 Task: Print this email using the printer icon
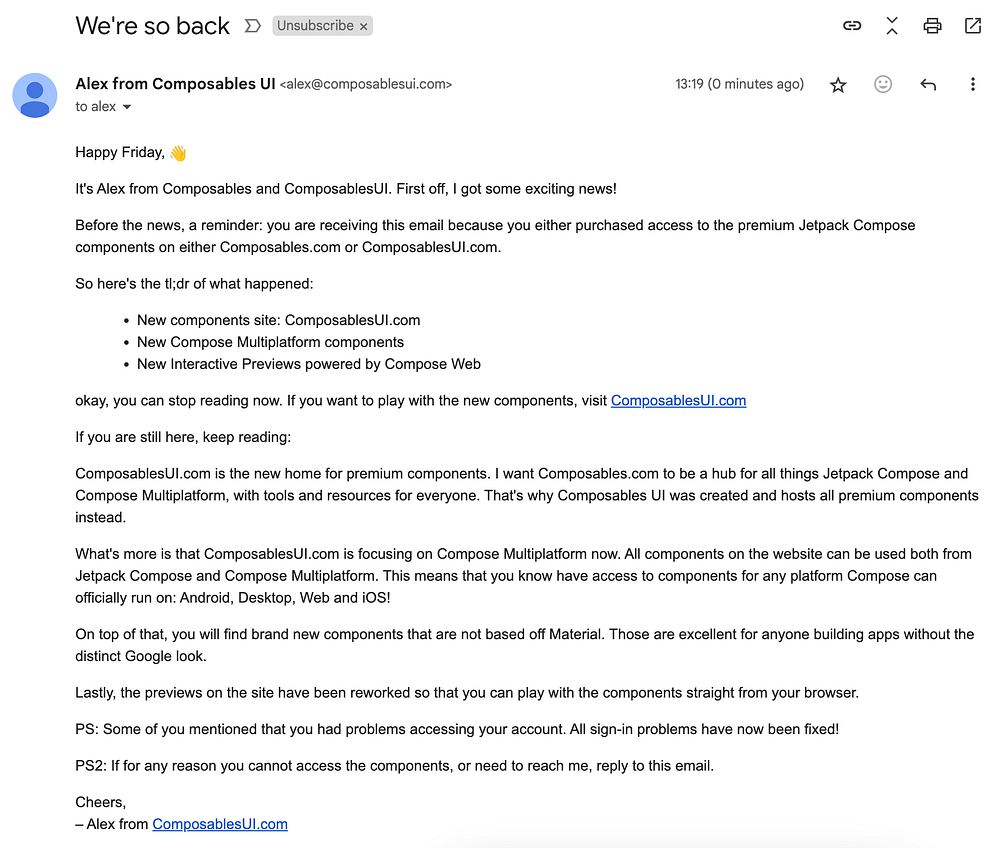[932, 26]
